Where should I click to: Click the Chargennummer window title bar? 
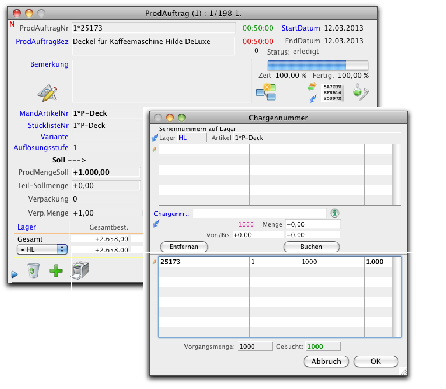[x=278, y=117]
